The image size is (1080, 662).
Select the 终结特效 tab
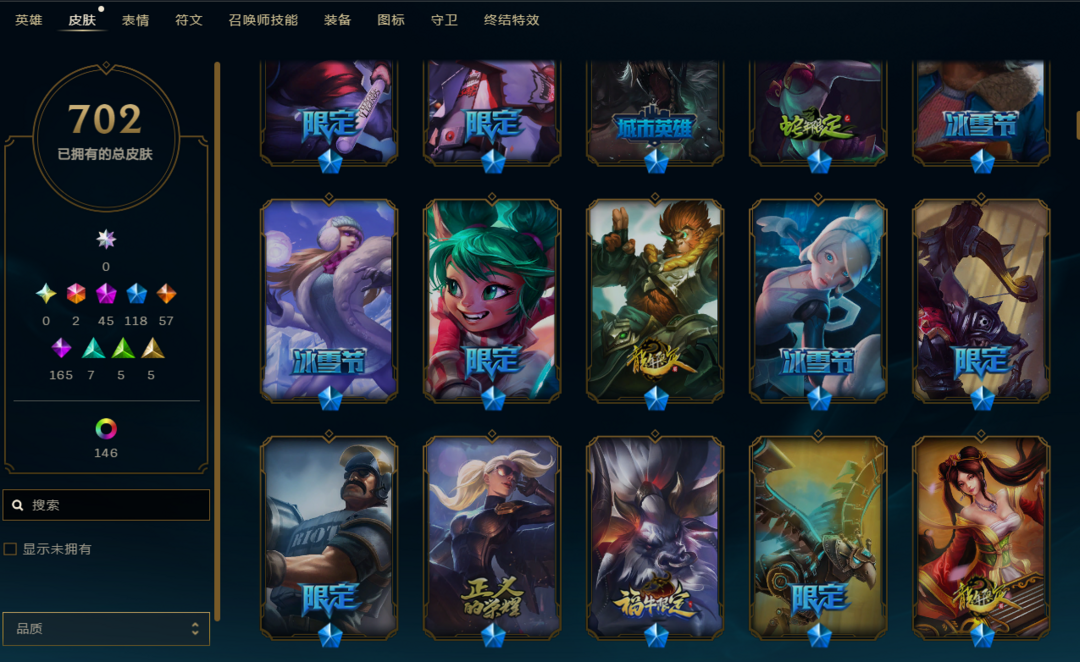click(512, 20)
